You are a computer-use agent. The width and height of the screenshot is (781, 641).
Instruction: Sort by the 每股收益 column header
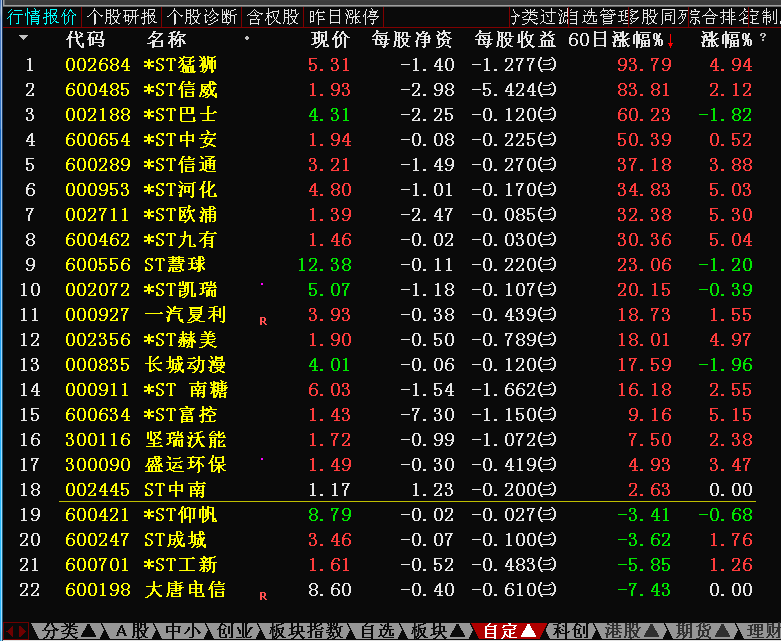[x=515, y=39]
